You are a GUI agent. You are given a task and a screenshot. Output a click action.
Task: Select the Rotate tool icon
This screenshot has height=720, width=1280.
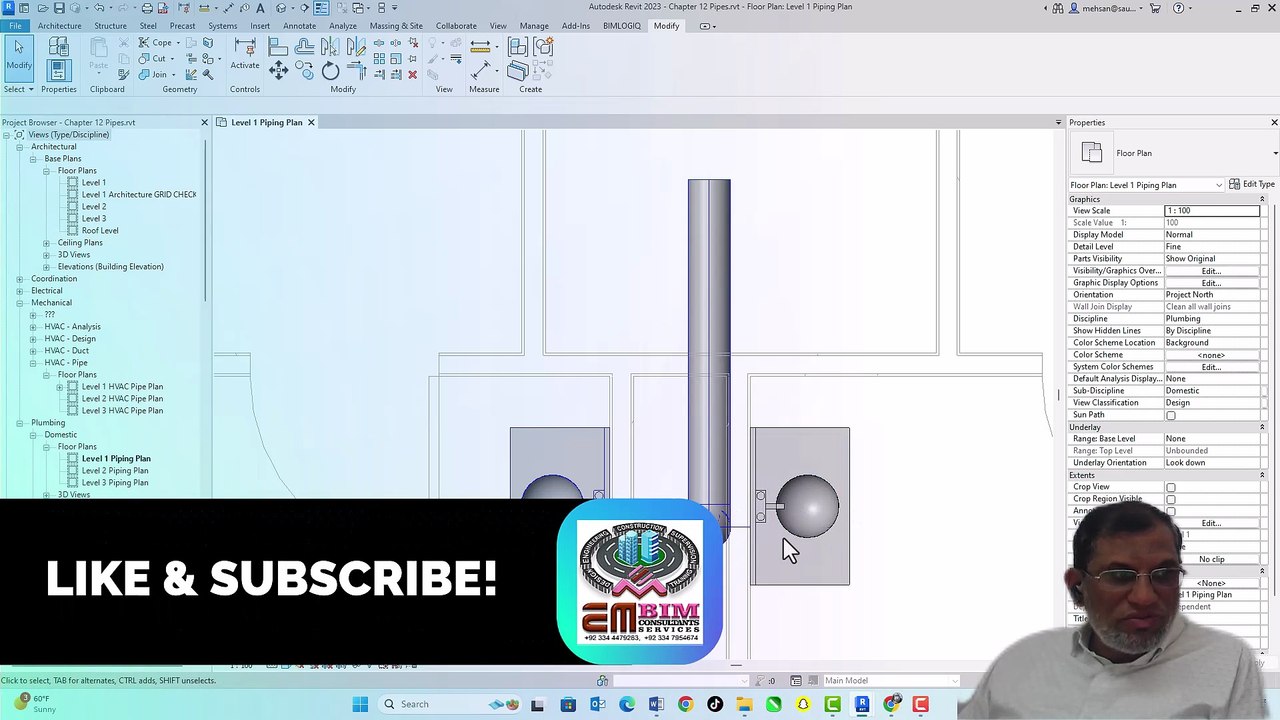(x=330, y=71)
